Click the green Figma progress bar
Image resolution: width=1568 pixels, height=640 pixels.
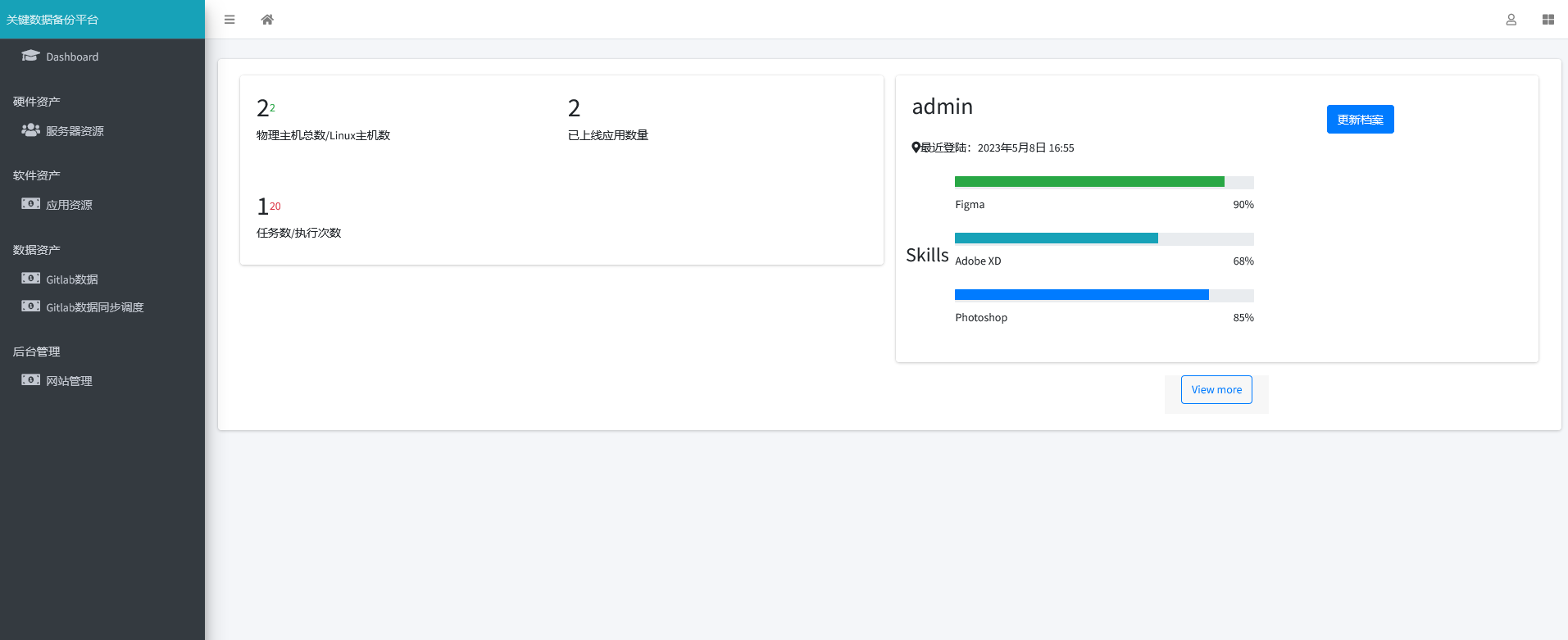(1089, 182)
